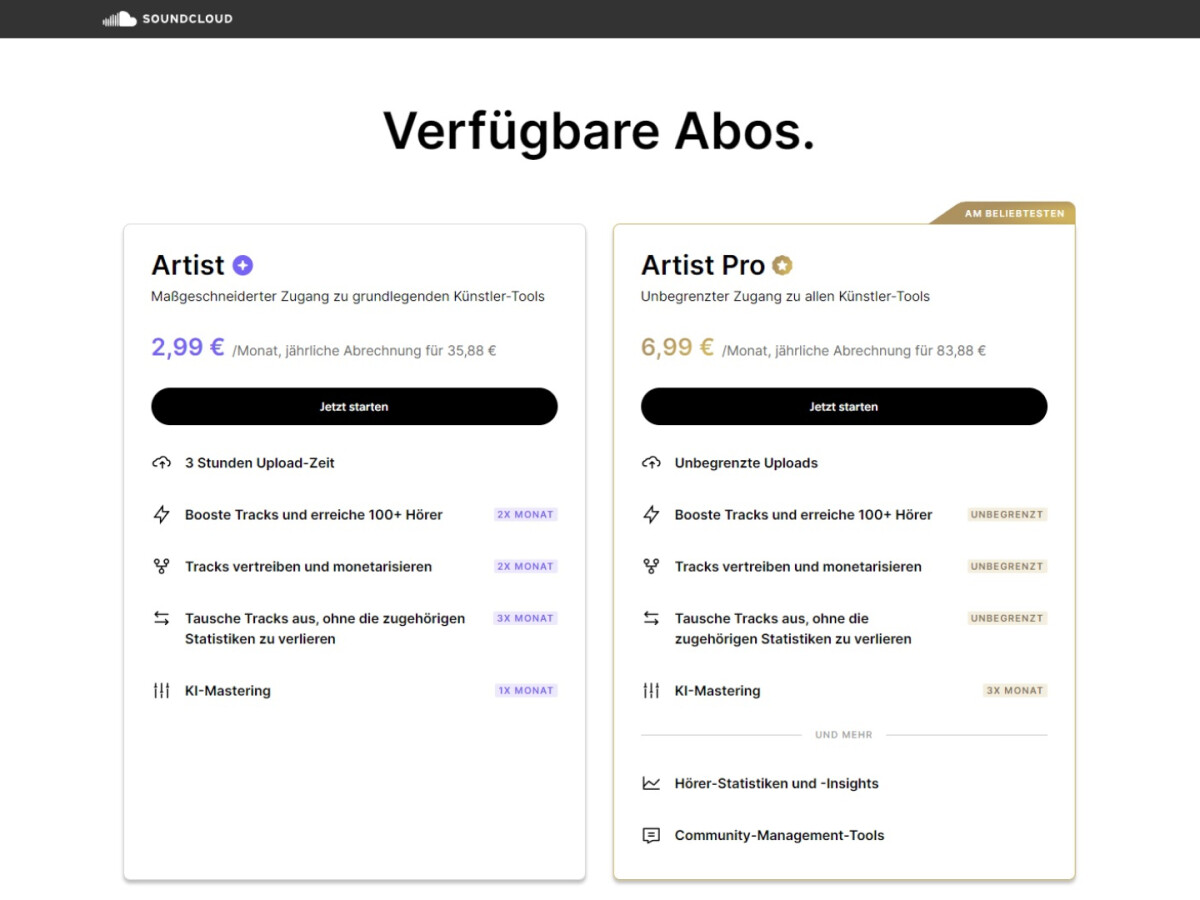Click the AM BELIEBTESTEN ribbon on Artist Pro
The width and height of the screenshot is (1200, 900).
[x=1013, y=212]
